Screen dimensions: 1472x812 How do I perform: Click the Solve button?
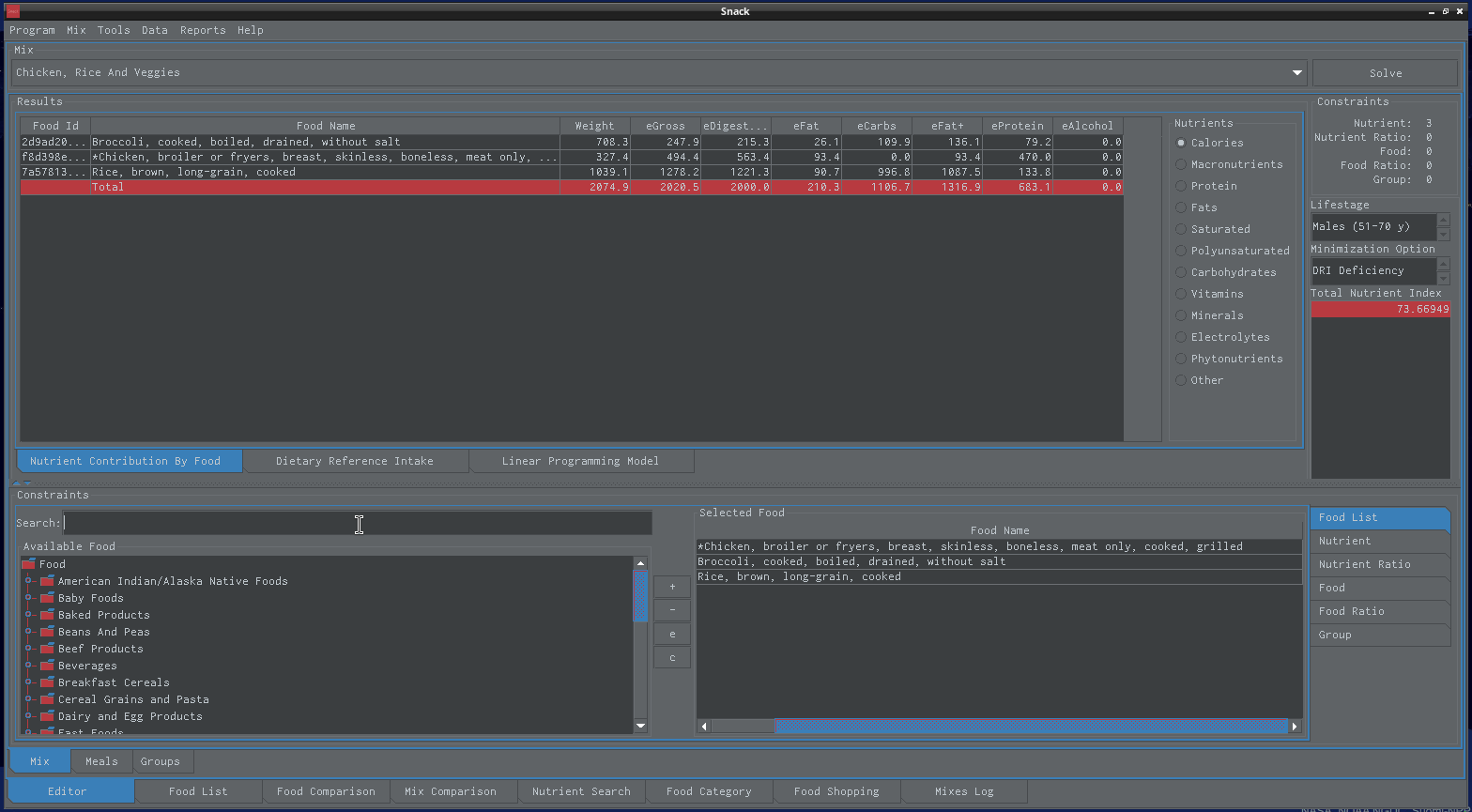1385,73
